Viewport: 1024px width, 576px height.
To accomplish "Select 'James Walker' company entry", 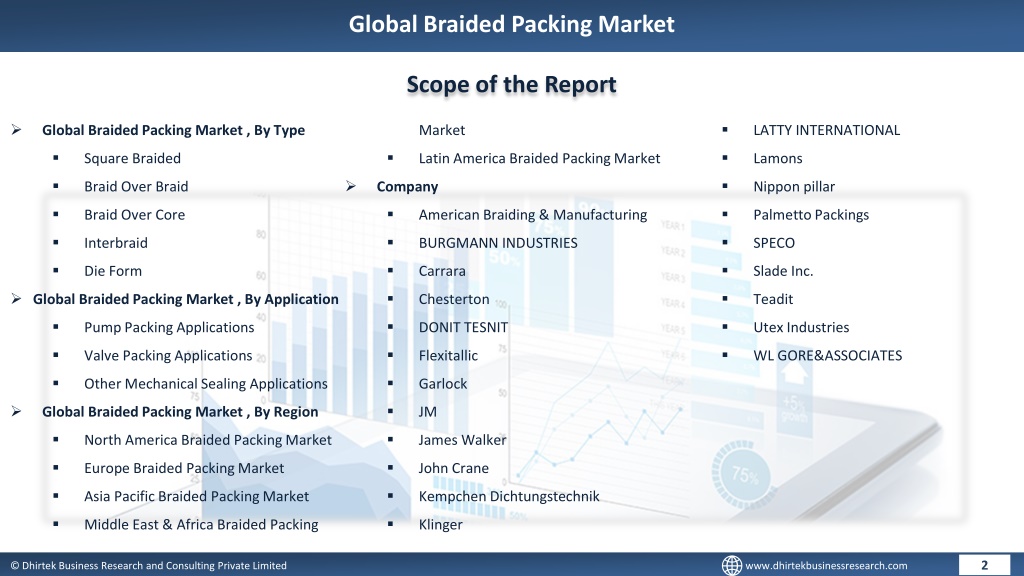I will tap(462, 440).
